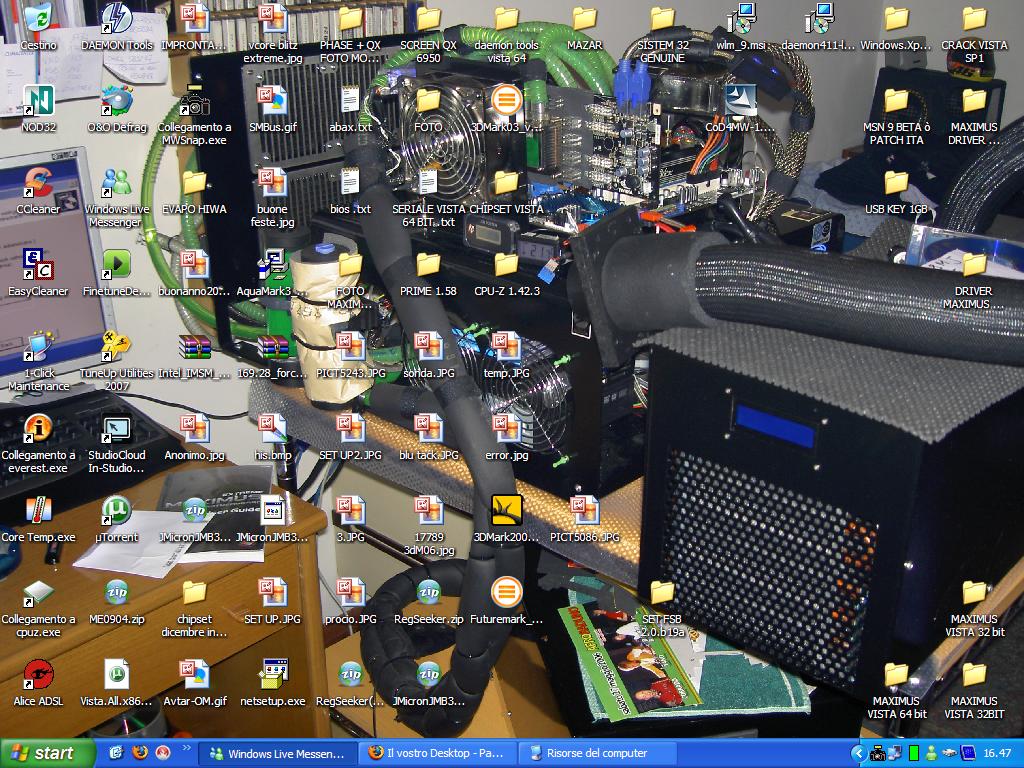Select the Vista.All.x86 torrent file
1024x768 pixels.
[x=117, y=675]
